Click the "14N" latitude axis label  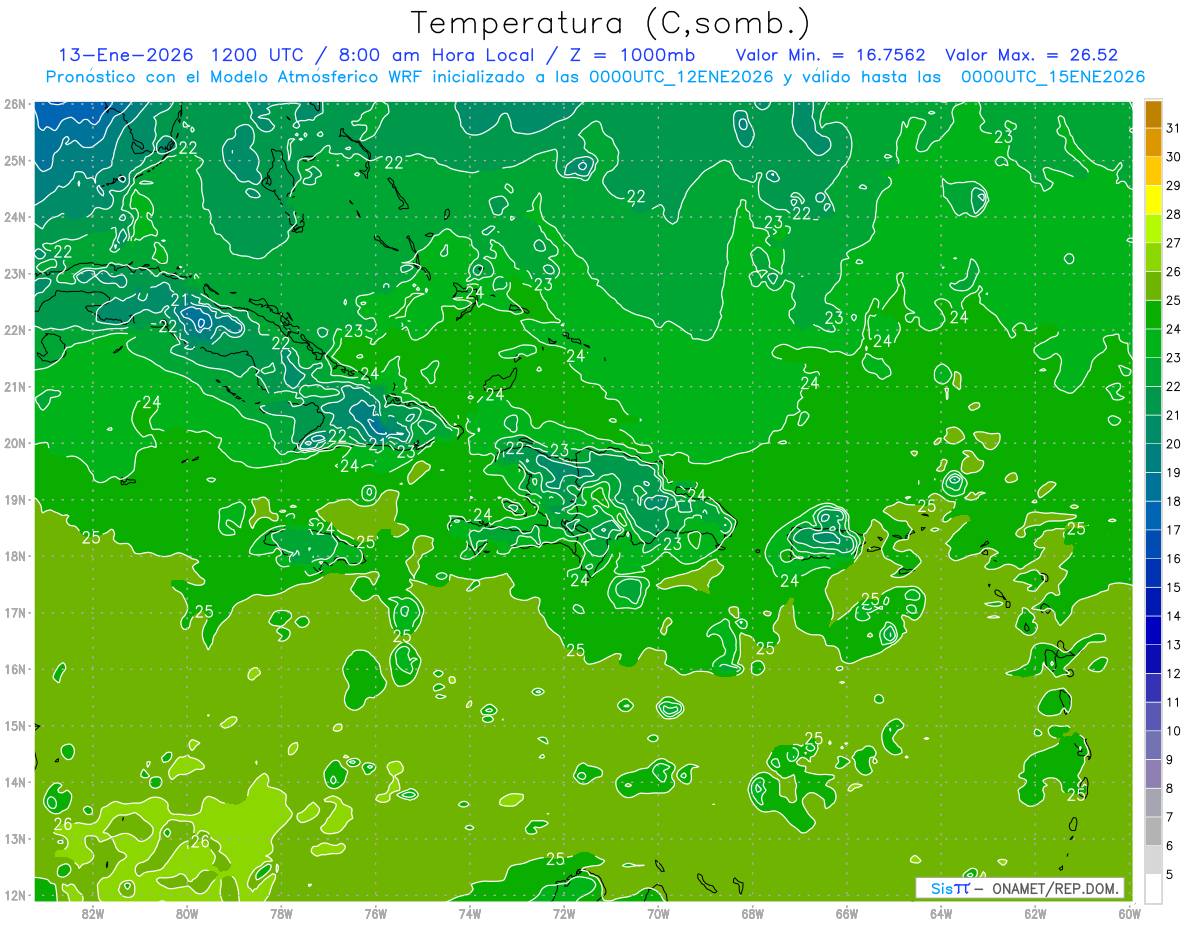(x=14, y=782)
